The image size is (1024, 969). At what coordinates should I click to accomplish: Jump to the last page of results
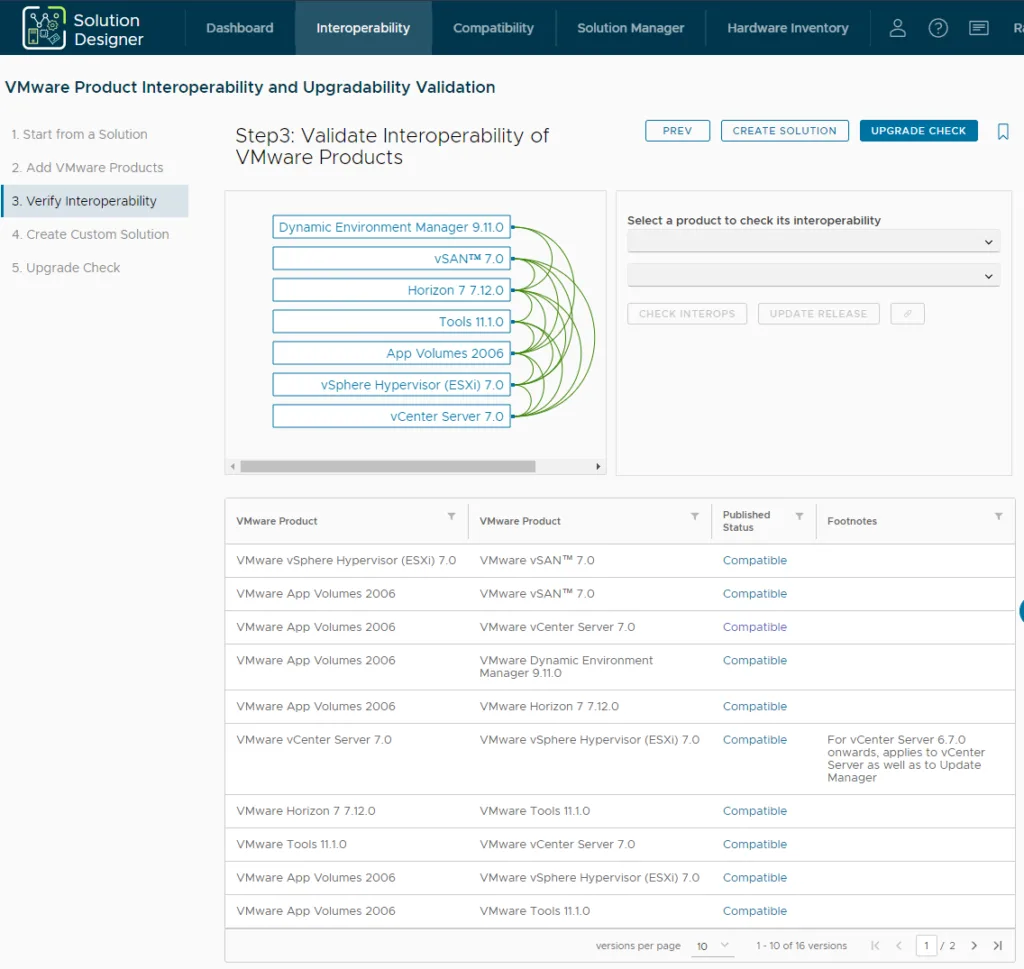click(997, 945)
